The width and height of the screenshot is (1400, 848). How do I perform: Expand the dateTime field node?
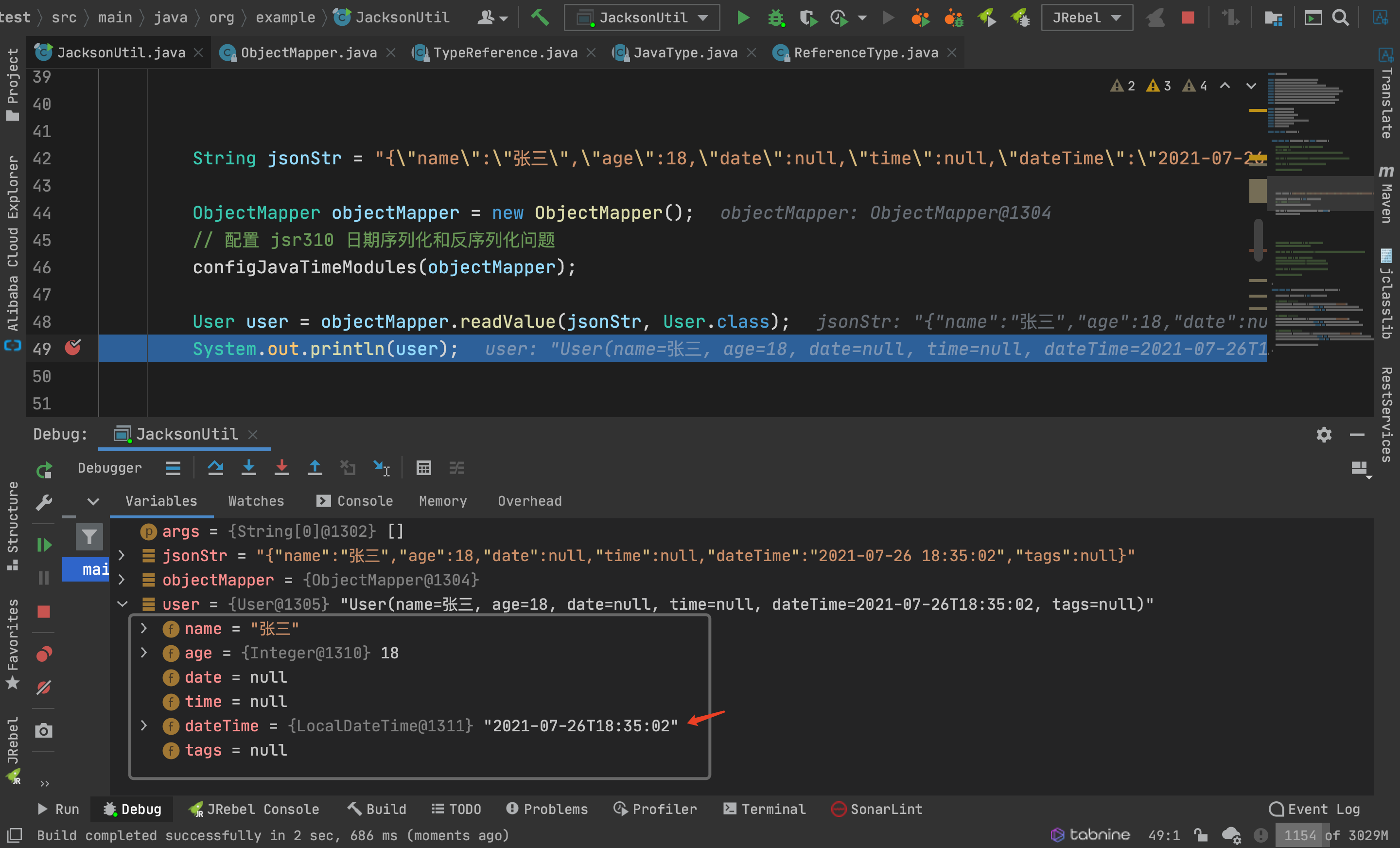coord(144,726)
